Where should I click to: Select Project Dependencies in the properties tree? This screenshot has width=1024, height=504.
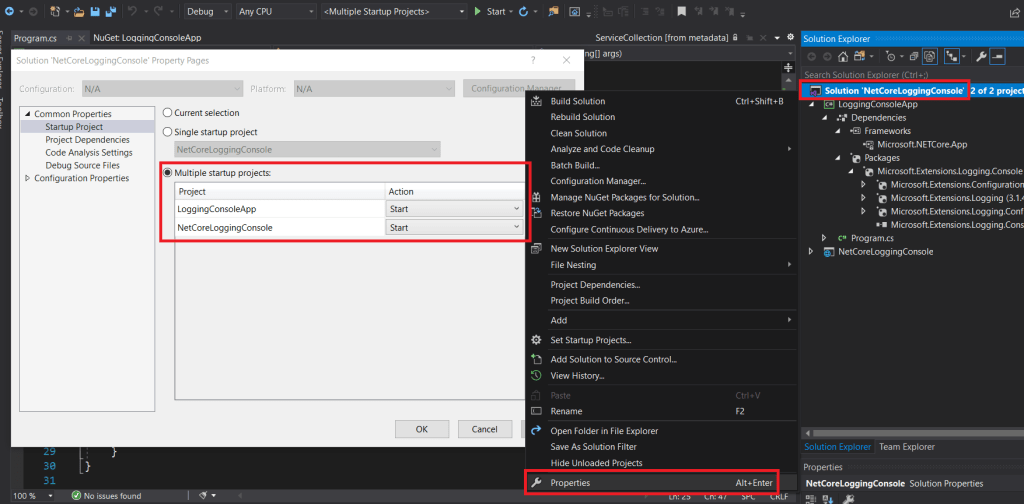coord(88,140)
